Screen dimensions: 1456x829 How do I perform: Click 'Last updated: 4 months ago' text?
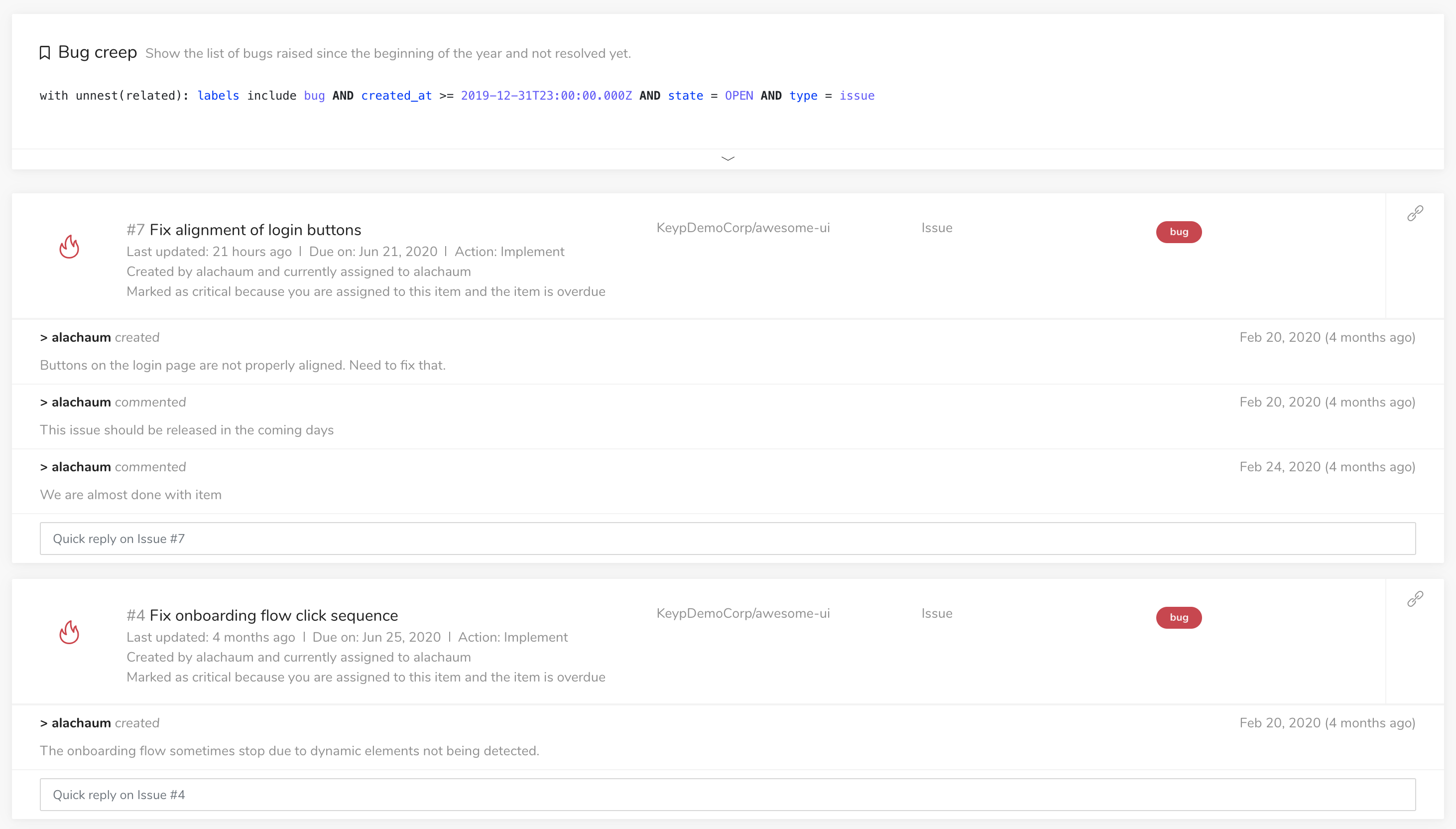pos(211,637)
